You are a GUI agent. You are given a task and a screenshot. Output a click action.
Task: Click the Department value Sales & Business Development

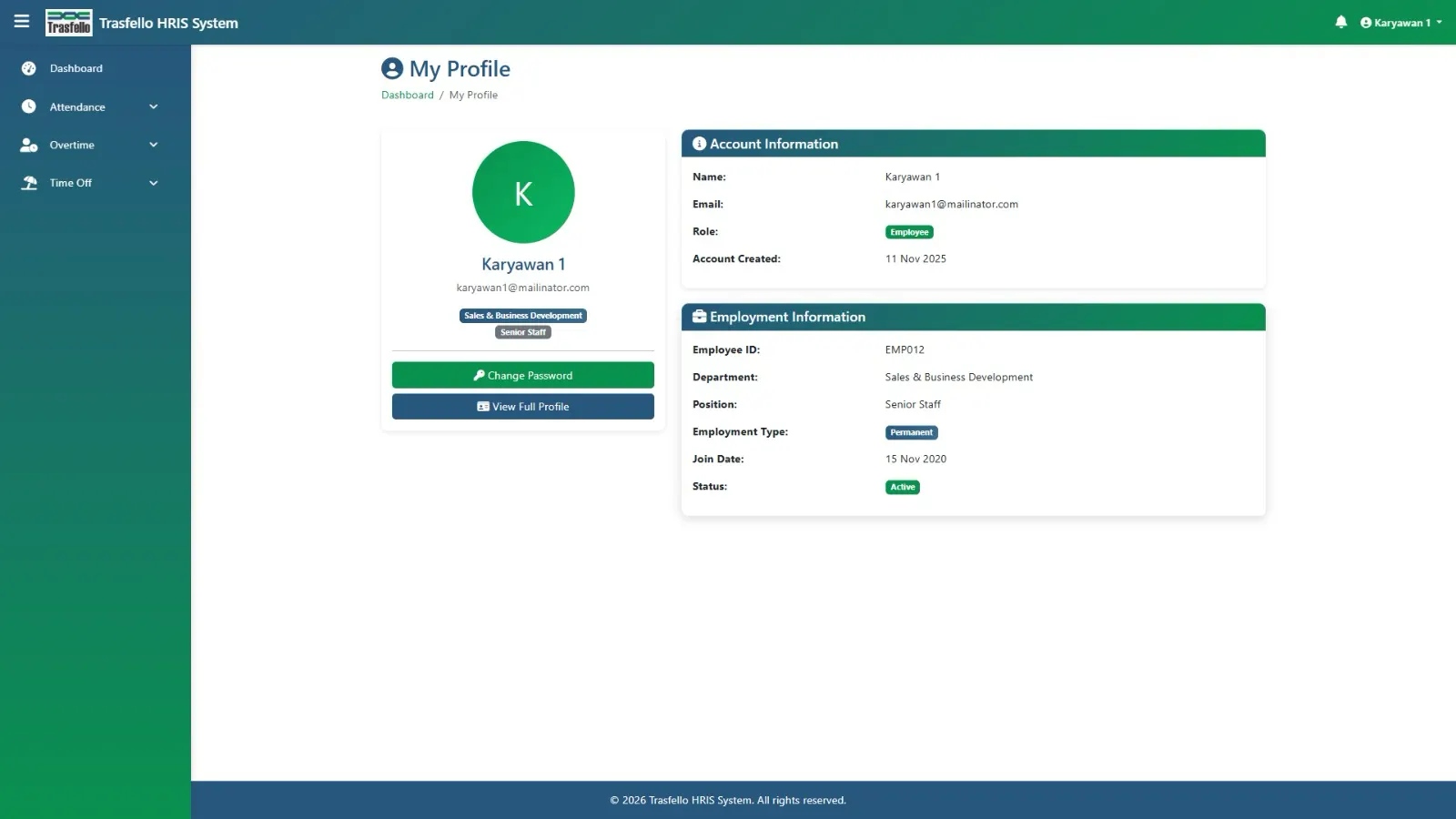pyautogui.click(x=959, y=377)
